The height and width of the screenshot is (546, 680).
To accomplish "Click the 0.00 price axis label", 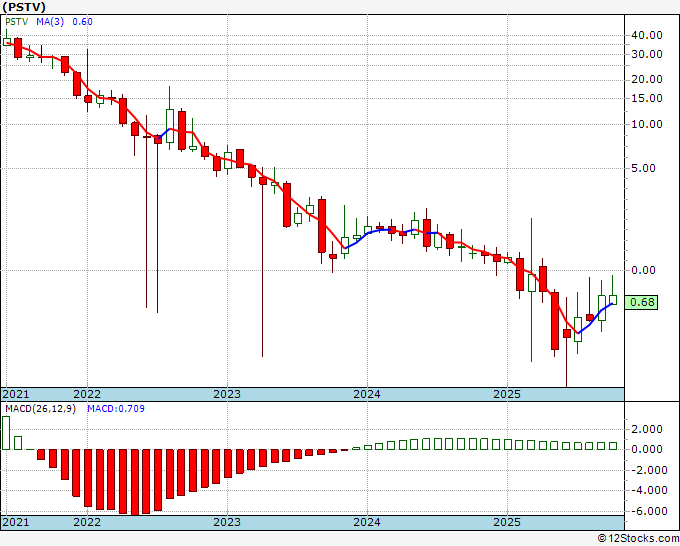I will [x=644, y=270].
